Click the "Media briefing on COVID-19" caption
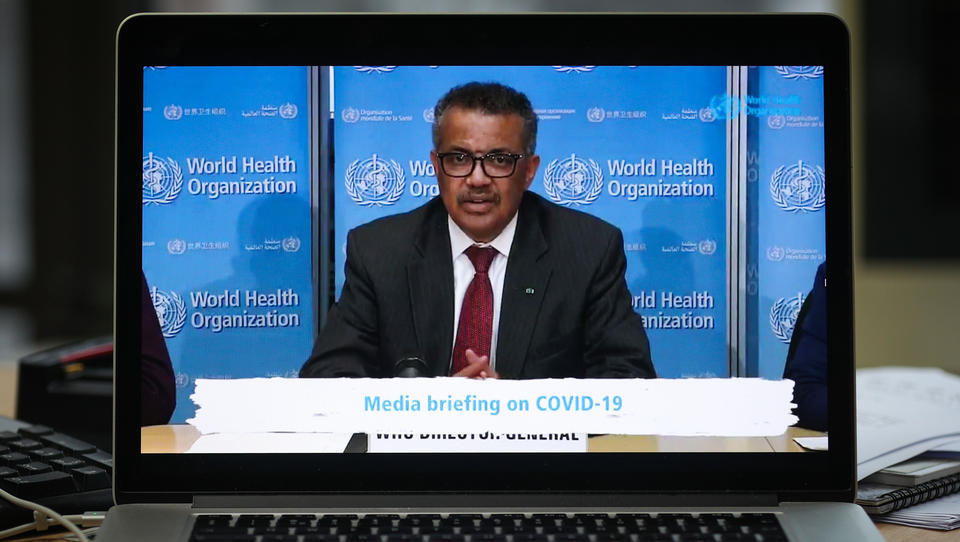Screen dimensions: 960x542 pyautogui.click(x=493, y=404)
